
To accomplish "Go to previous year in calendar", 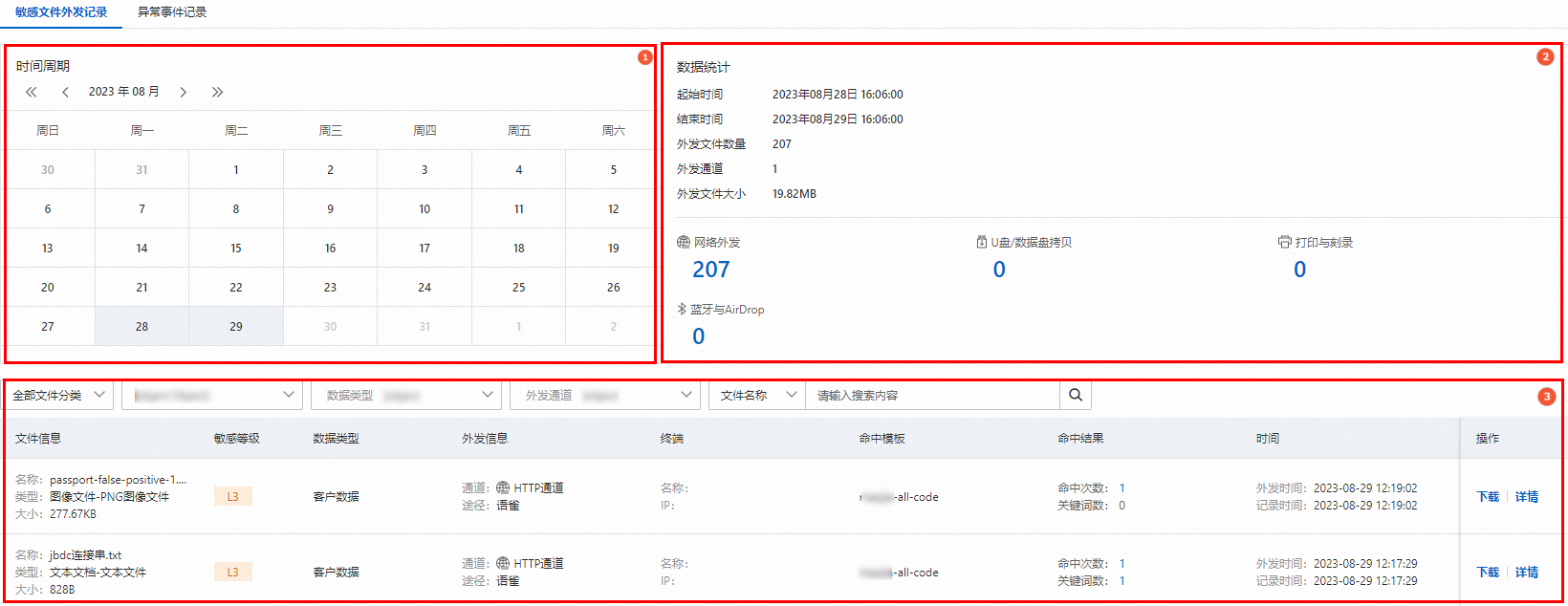I will [32, 92].
